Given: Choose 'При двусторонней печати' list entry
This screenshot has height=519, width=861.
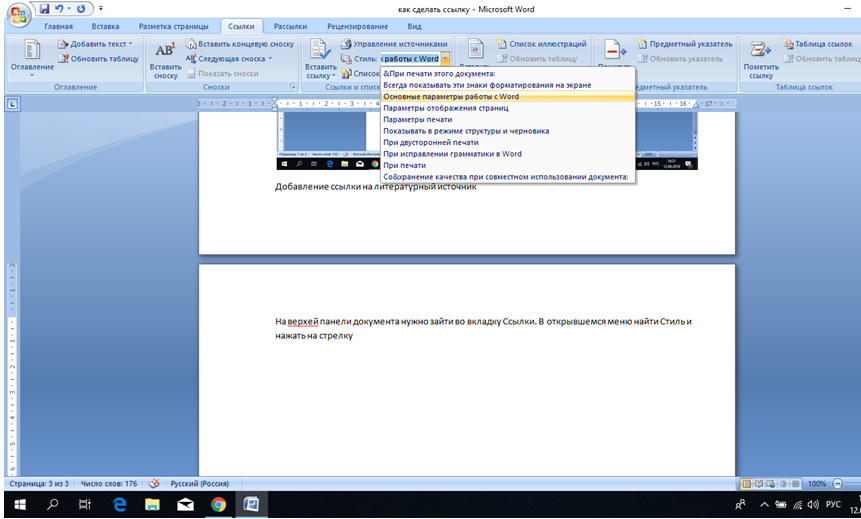Looking at the screenshot, I should [x=430, y=142].
